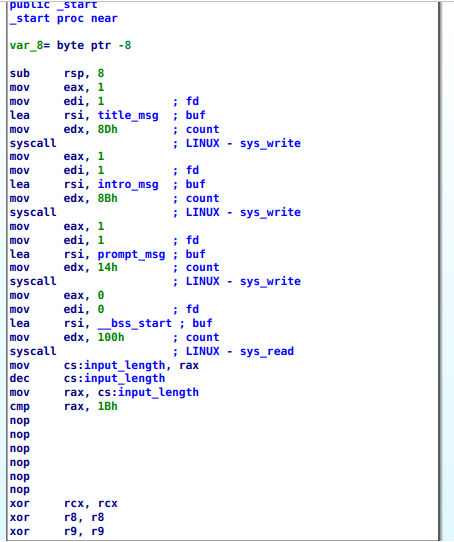Click the 'buf' comment beside title_msg
This screenshot has width=454, height=542.
(x=196, y=115)
